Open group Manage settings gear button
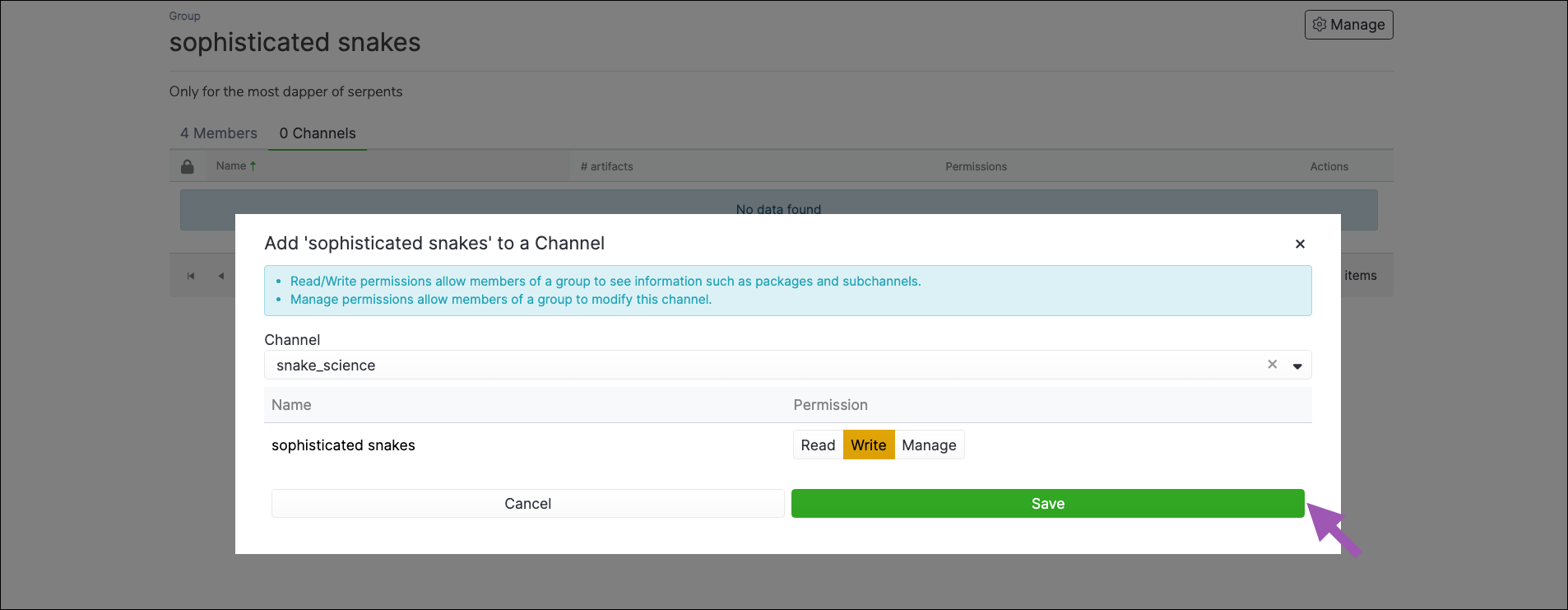Image resolution: width=1568 pixels, height=610 pixels. click(1348, 25)
